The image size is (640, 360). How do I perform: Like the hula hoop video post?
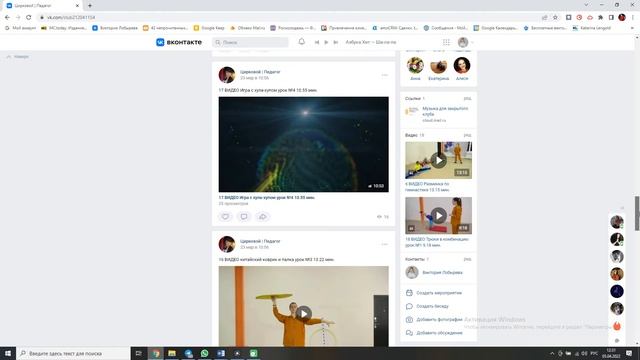(x=225, y=216)
